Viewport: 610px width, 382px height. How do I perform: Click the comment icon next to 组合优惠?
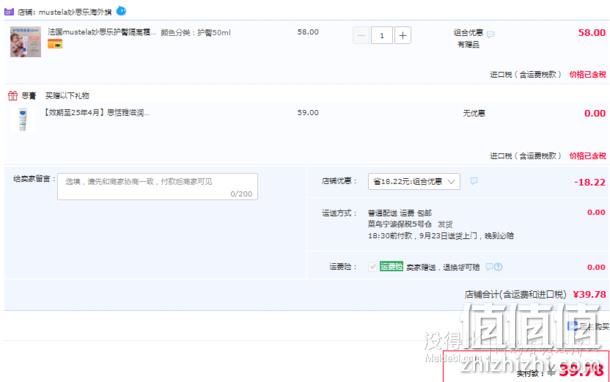click(491, 34)
